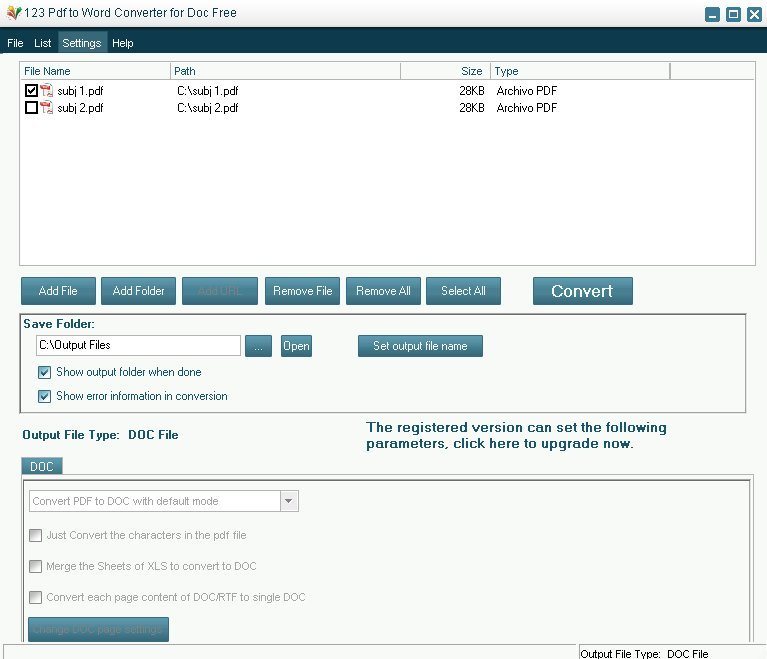767x659 pixels.
Task: Sort by Type column header
Action: click(x=580, y=71)
